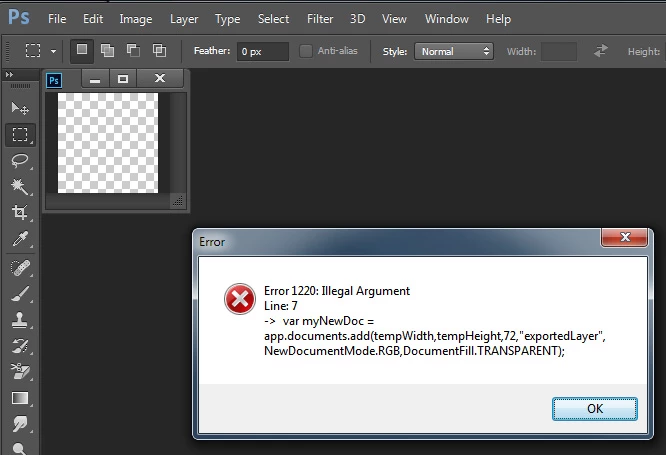
Task: Select the Move tool
Action: coord(20,108)
